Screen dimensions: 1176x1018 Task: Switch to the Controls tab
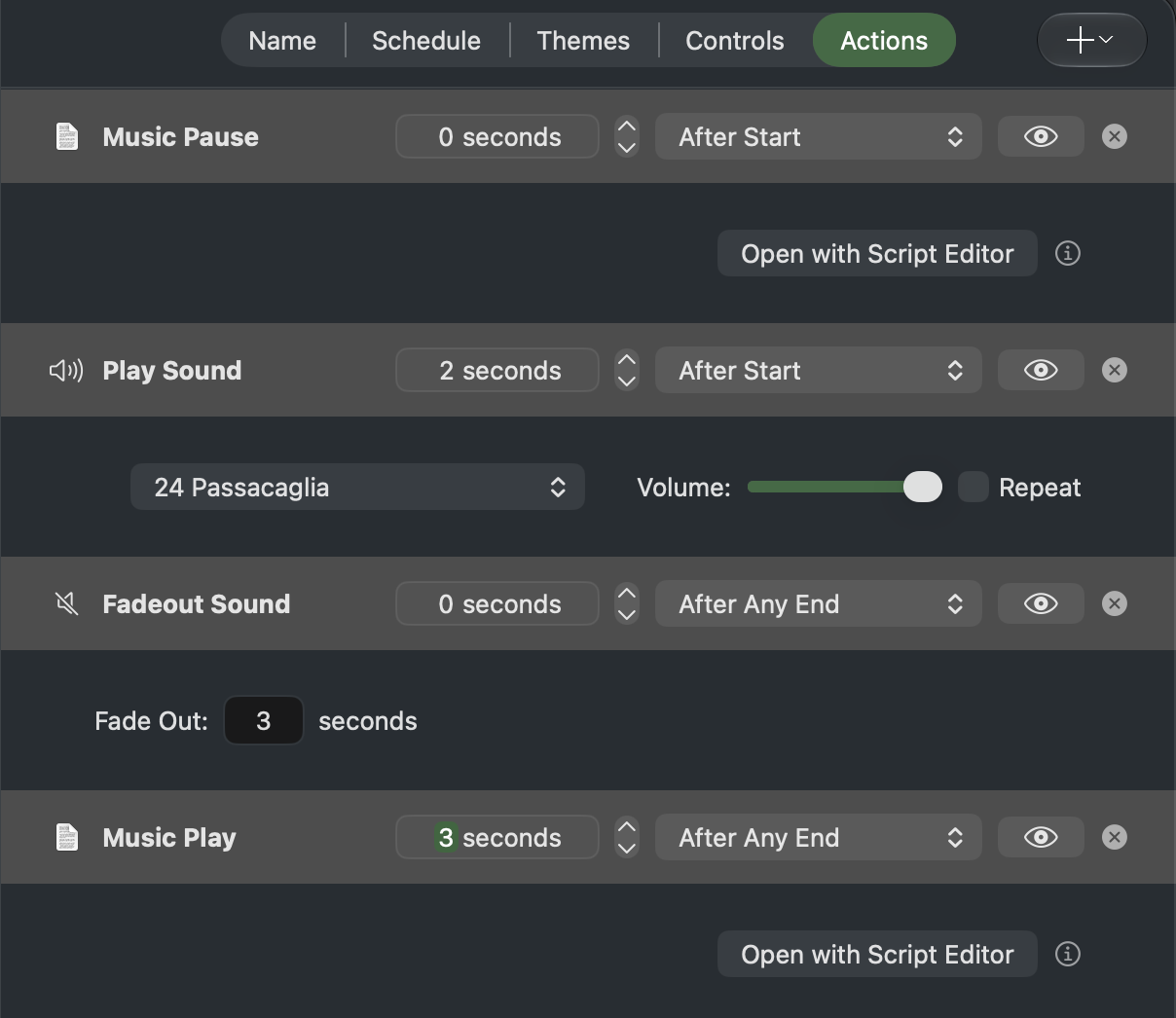[x=735, y=40]
